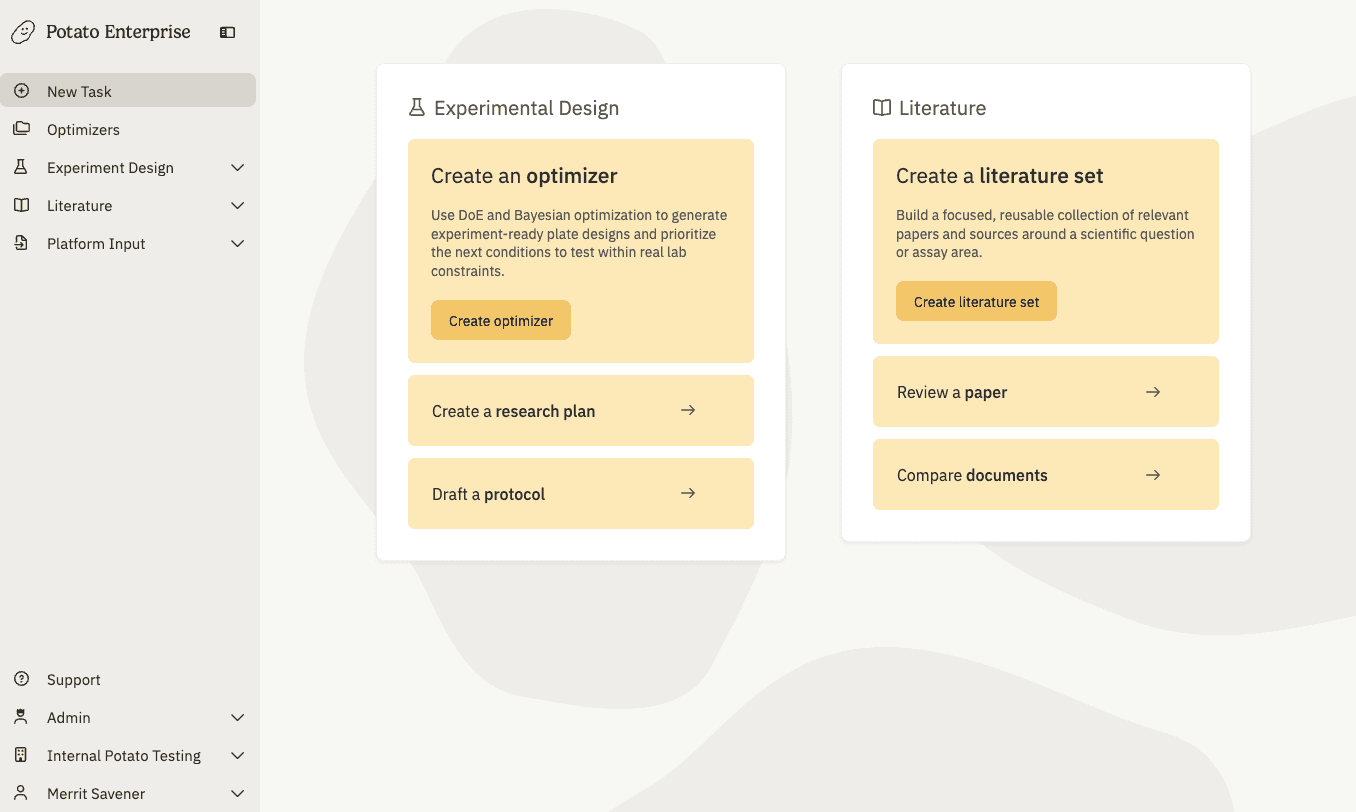Click the arrow on Compare documents
Viewport: 1356px width, 812px height.
coord(1153,475)
